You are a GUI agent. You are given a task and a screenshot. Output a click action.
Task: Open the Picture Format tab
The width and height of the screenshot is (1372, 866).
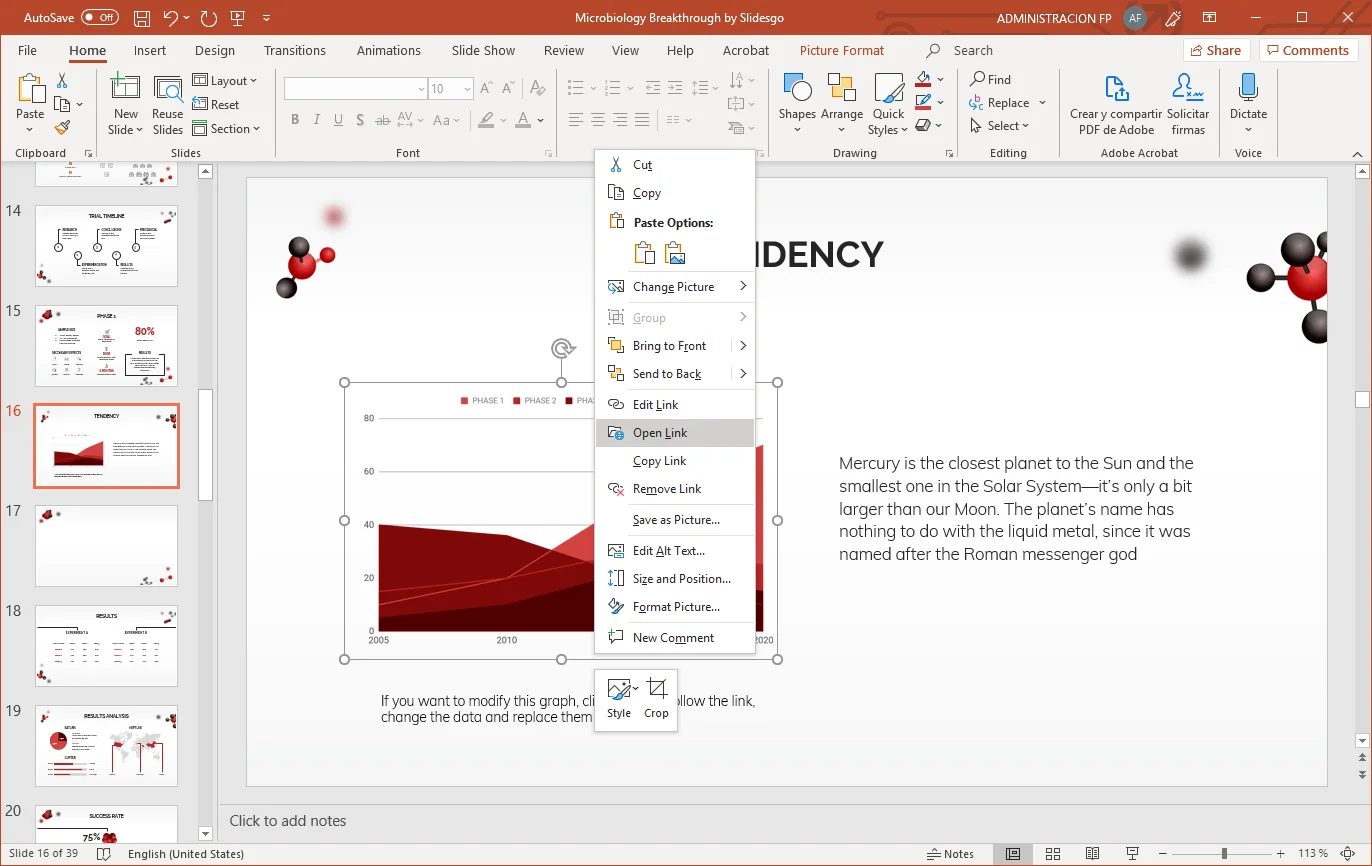point(841,51)
